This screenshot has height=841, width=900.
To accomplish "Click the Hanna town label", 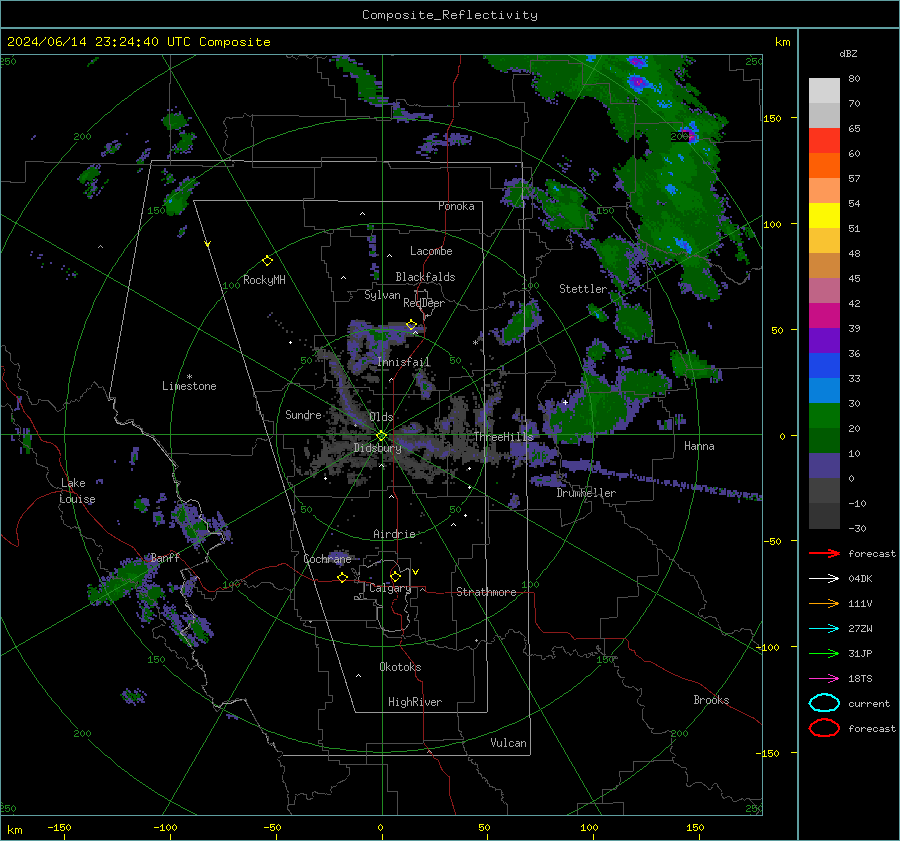I will (699, 446).
